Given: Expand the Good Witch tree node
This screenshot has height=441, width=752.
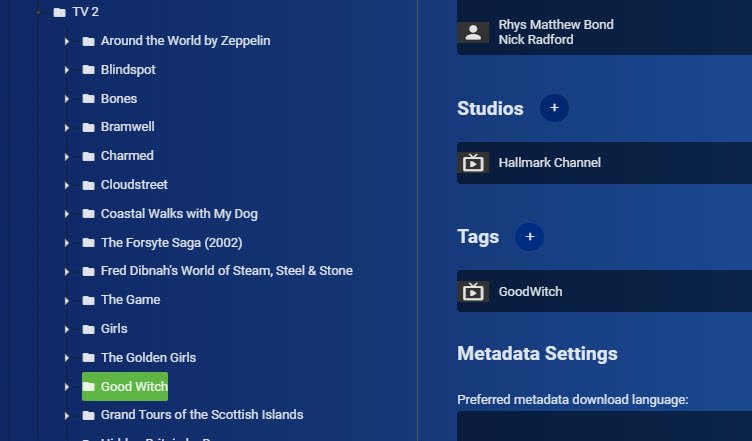Looking at the screenshot, I should 66,386.
